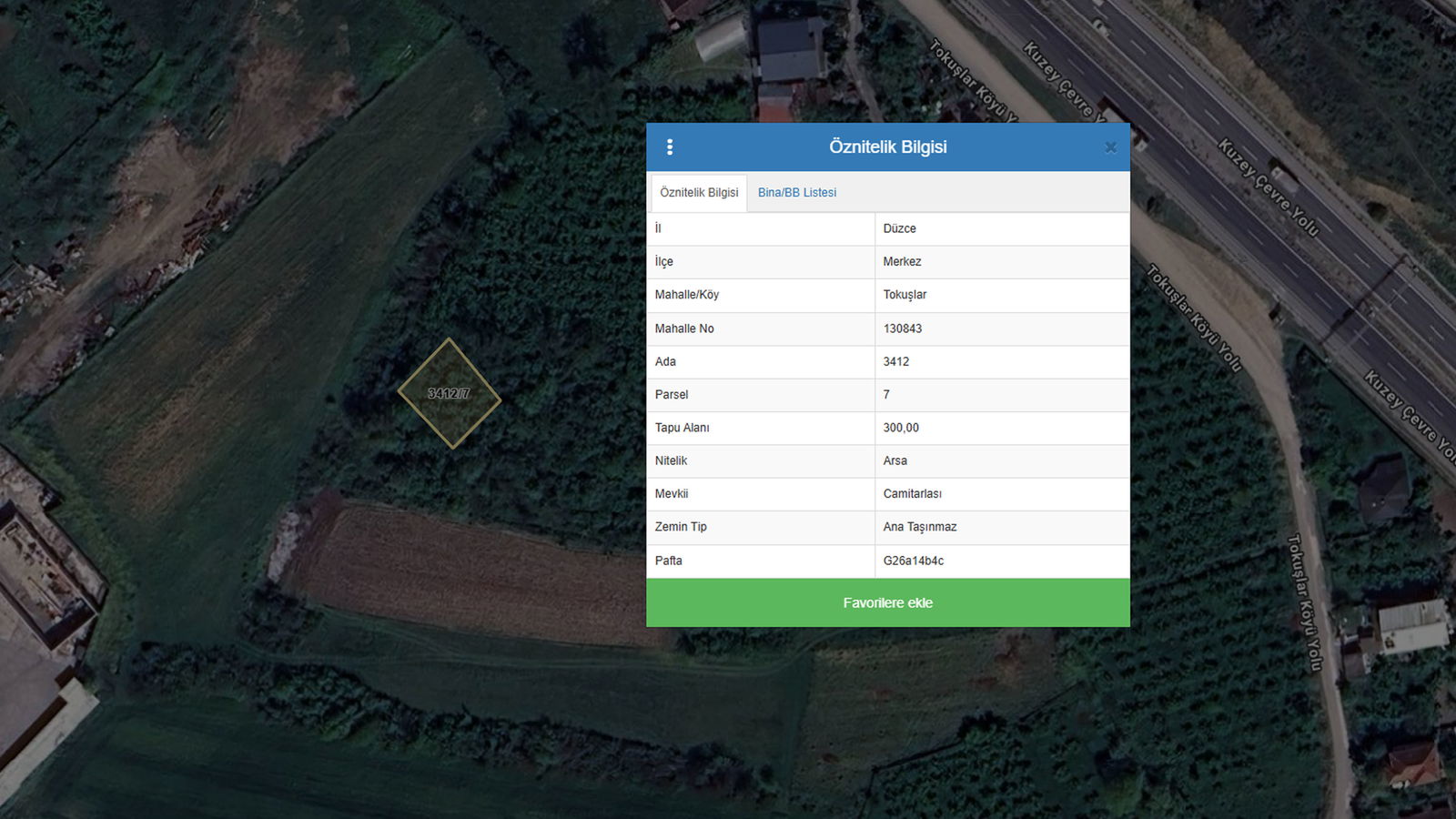Click the Tapu Alanı value 300,00
This screenshot has width=1456, height=819.
[x=901, y=428]
